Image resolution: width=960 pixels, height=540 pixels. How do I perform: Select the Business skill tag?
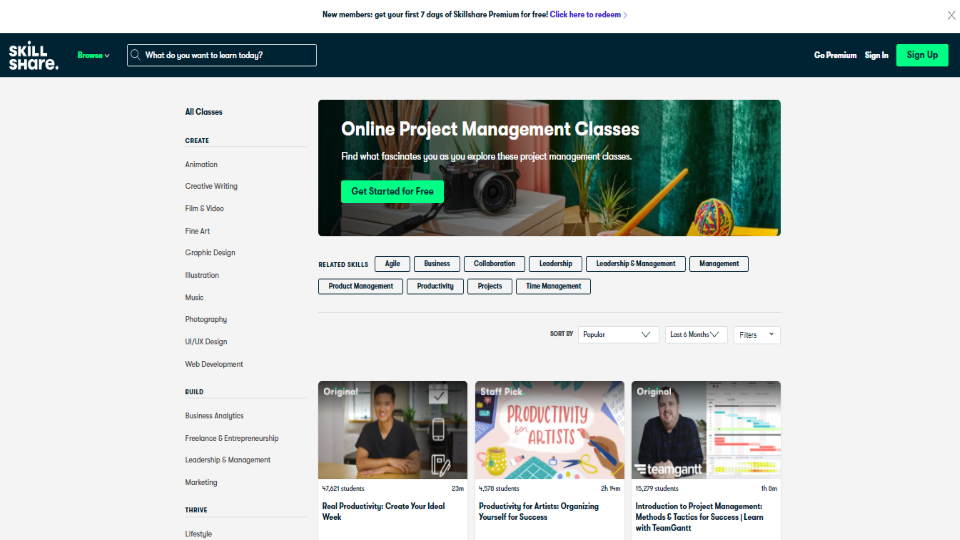tap(437, 264)
